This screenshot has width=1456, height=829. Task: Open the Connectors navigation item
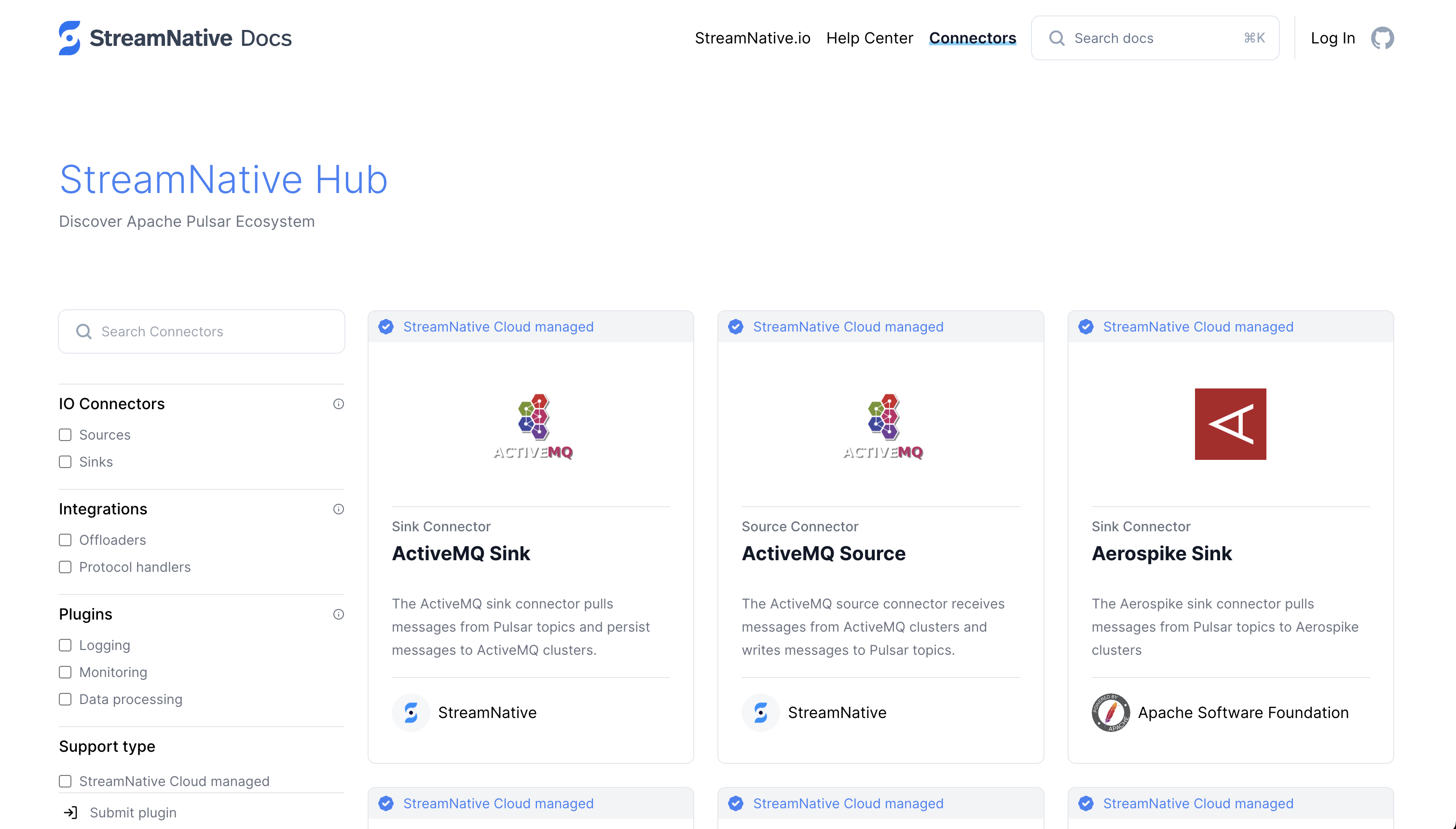(x=973, y=38)
